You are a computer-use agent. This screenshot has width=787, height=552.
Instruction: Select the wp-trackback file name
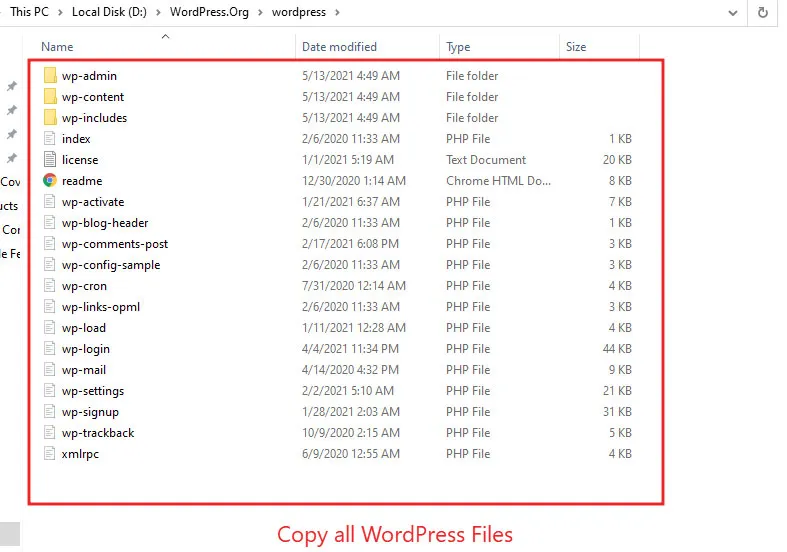(98, 433)
